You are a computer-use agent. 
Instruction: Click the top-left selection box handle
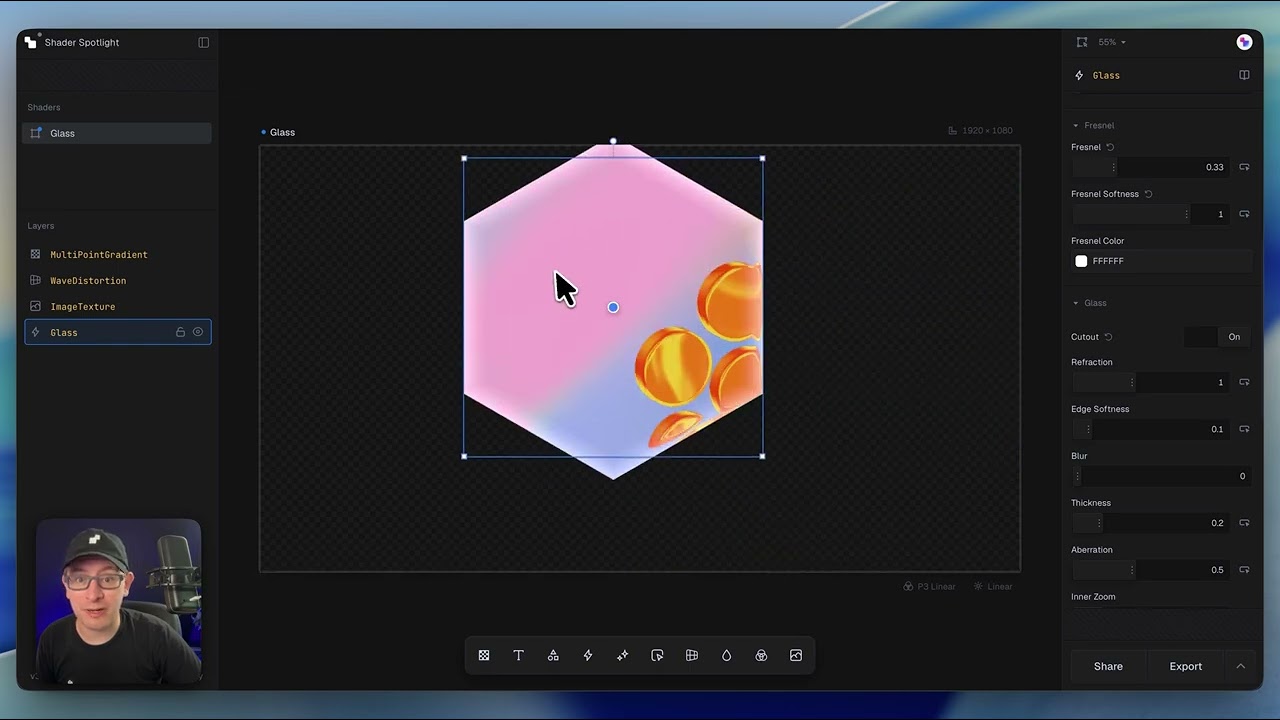(464, 158)
